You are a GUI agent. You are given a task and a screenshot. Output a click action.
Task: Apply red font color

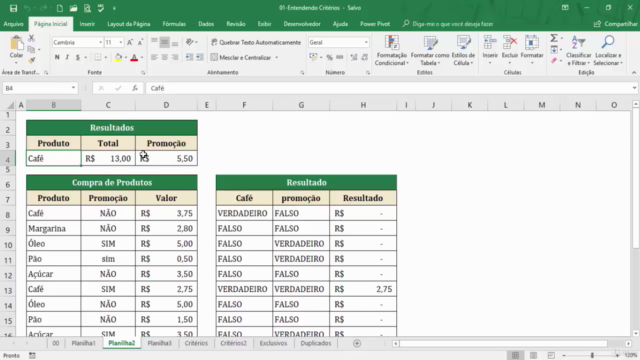(x=134, y=58)
